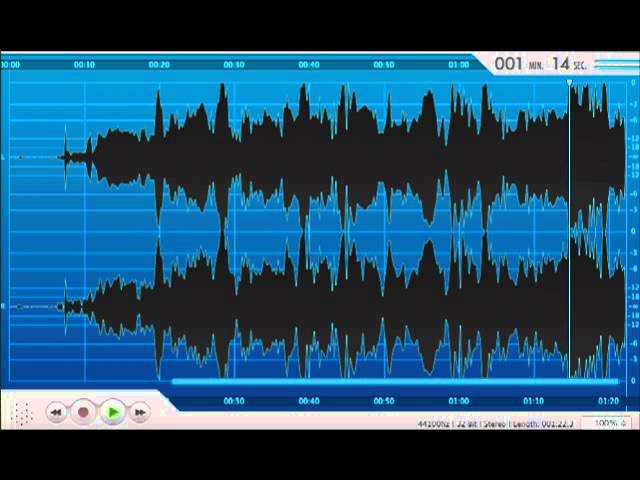Screen dimensions: 640x480
Task: Click inside the right channel waveform
Action: 318,306
